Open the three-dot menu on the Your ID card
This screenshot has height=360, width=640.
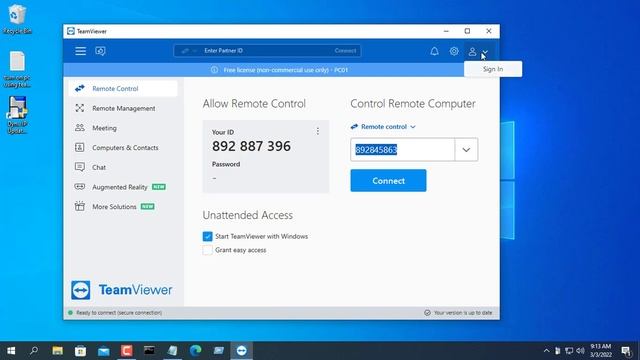(318, 131)
